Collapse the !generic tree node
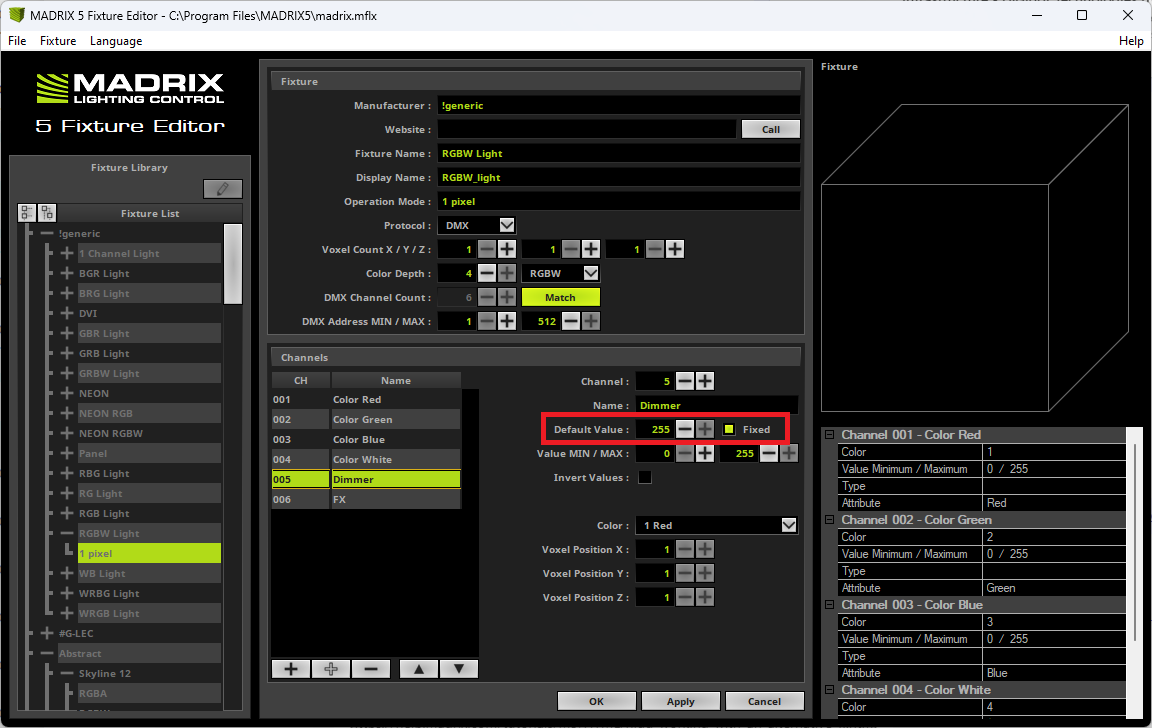Viewport: 1152px width, 728px height. (47, 234)
